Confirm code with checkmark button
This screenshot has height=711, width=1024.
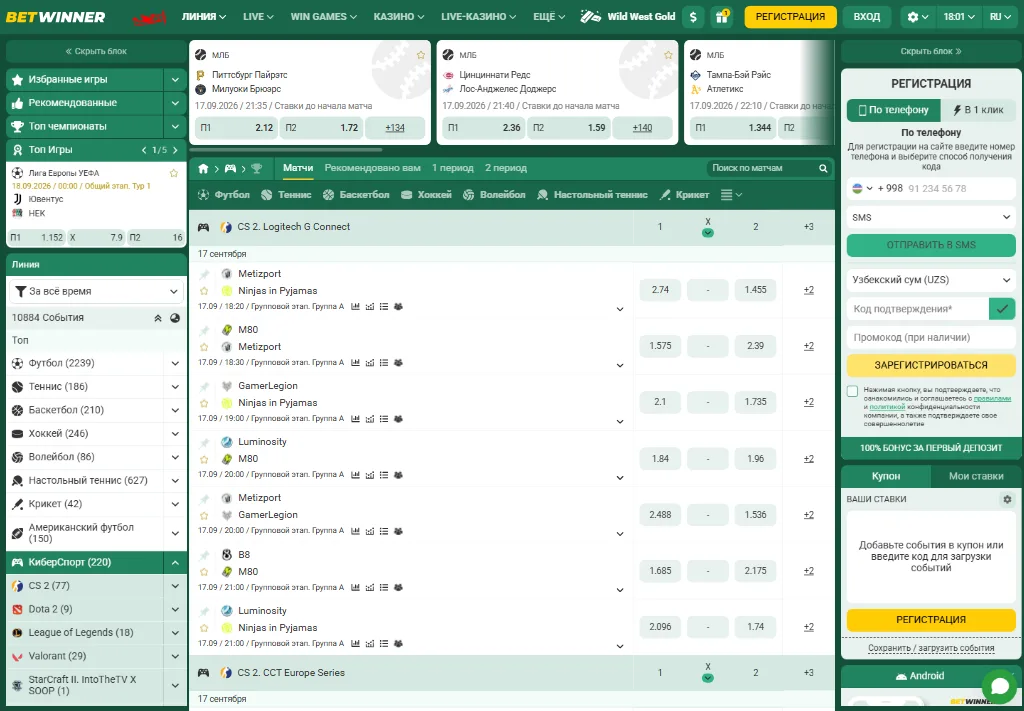(1002, 309)
